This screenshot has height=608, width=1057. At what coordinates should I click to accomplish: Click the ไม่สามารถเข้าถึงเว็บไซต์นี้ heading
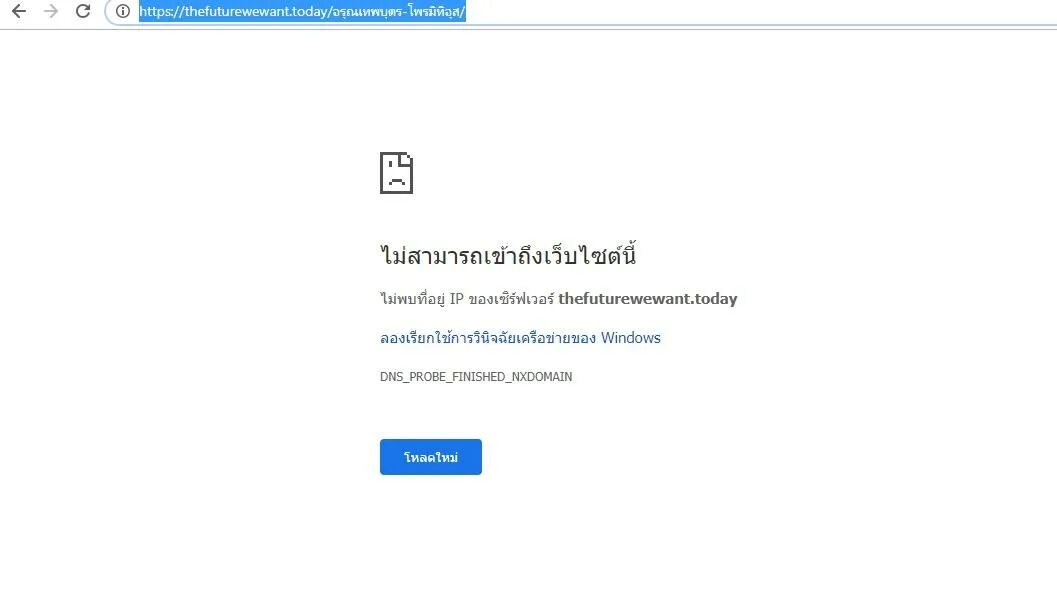(508, 255)
